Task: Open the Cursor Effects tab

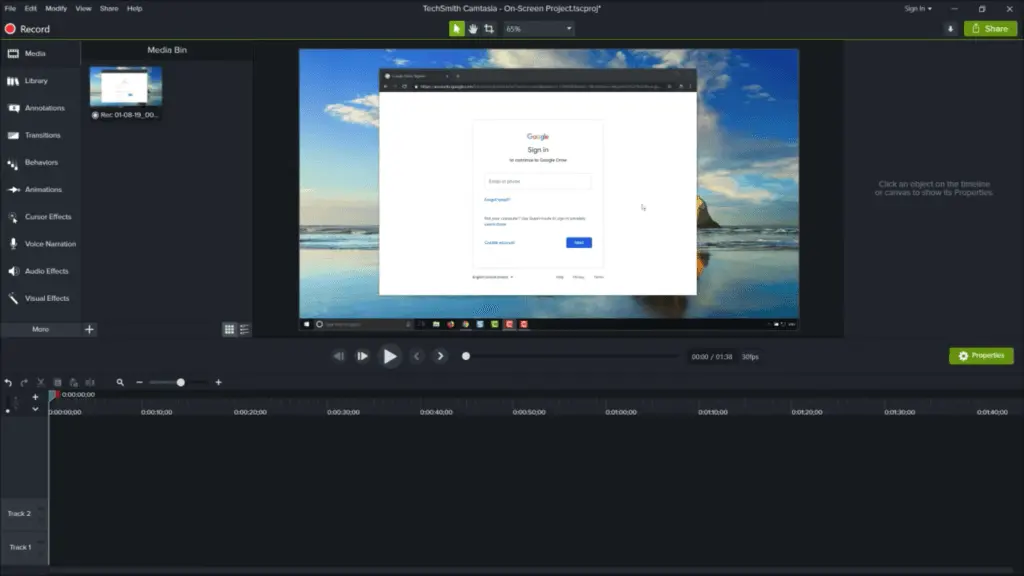Action: 40,217
